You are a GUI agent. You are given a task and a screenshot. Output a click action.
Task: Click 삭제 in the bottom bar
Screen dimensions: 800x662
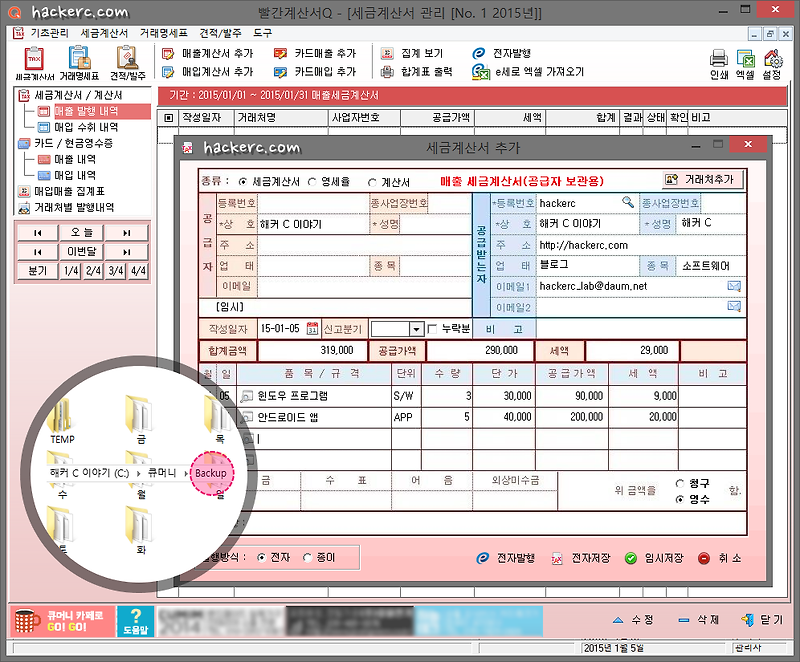tap(698, 620)
